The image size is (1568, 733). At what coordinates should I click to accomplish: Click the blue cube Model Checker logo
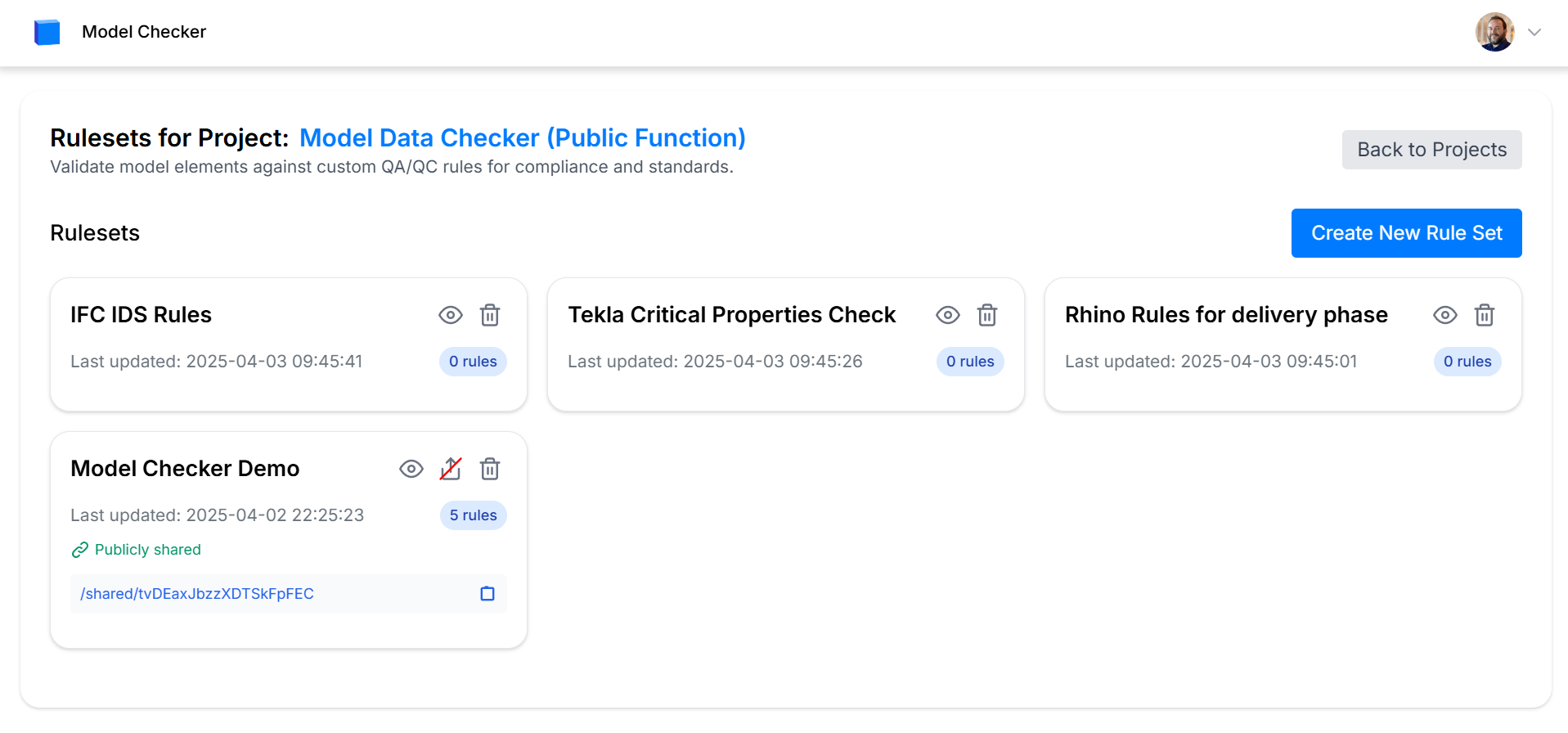(x=47, y=32)
